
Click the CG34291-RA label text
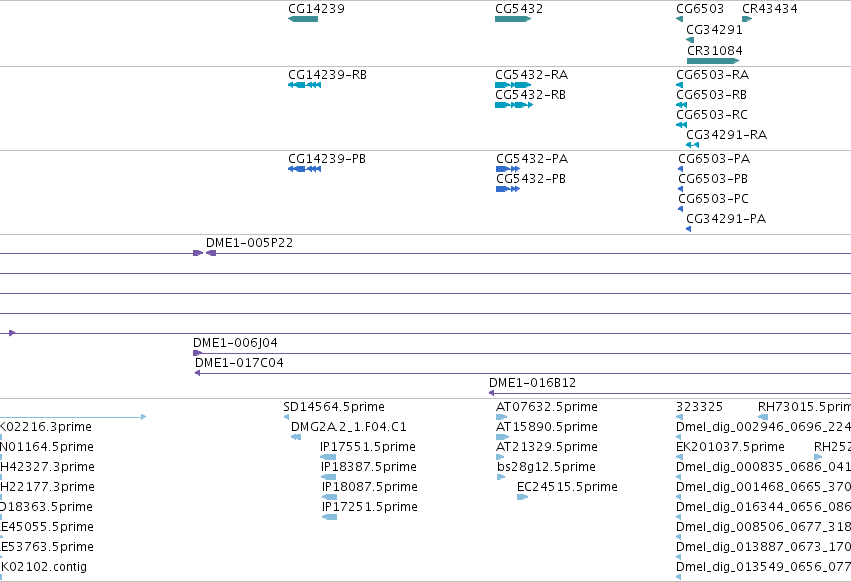(x=727, y=135)
